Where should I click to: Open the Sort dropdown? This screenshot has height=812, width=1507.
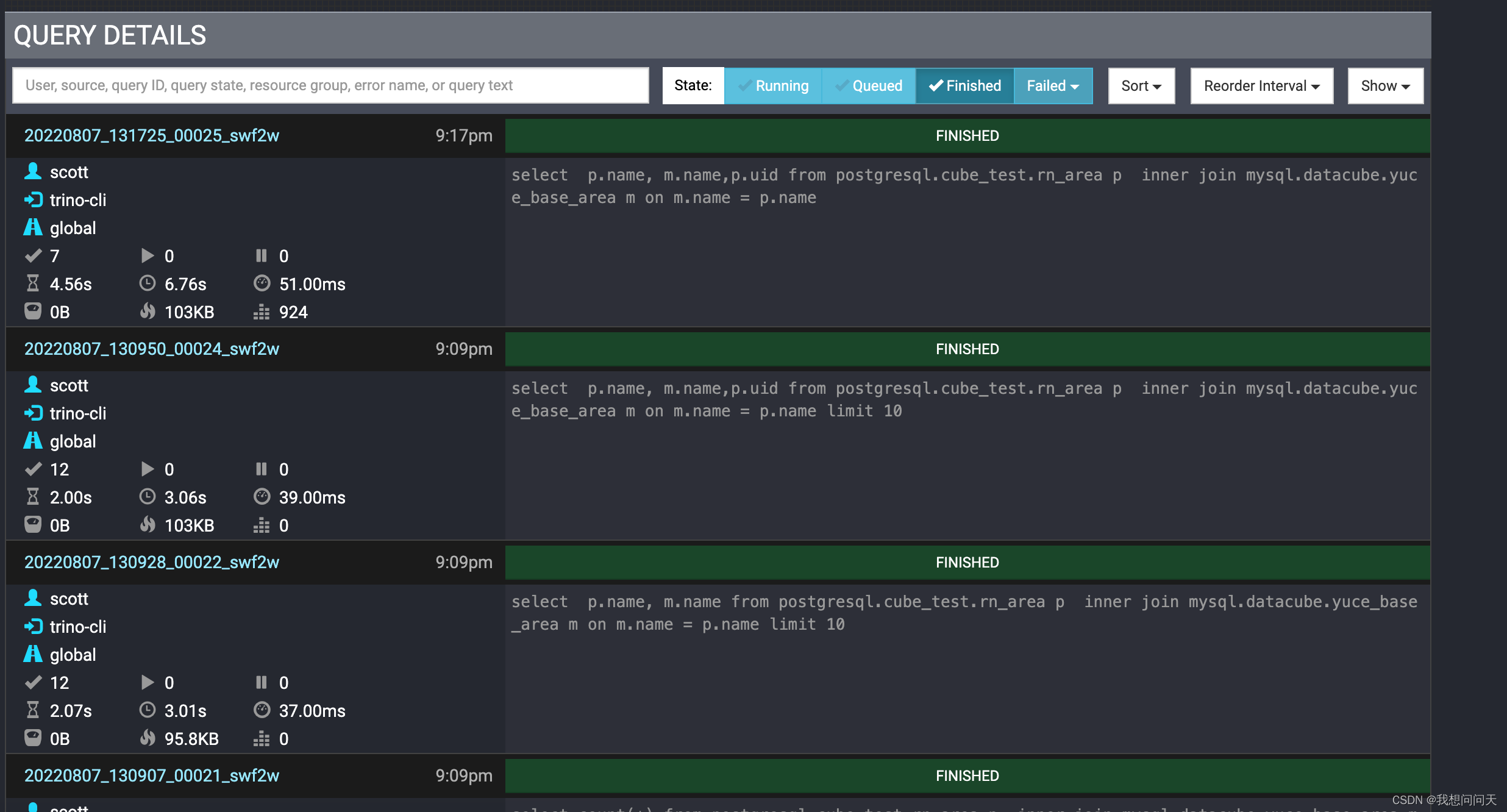pos(1141,86)
